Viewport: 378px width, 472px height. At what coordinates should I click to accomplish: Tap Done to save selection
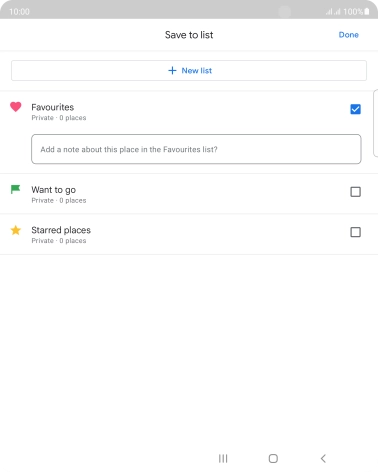click(x=349, y=35)
